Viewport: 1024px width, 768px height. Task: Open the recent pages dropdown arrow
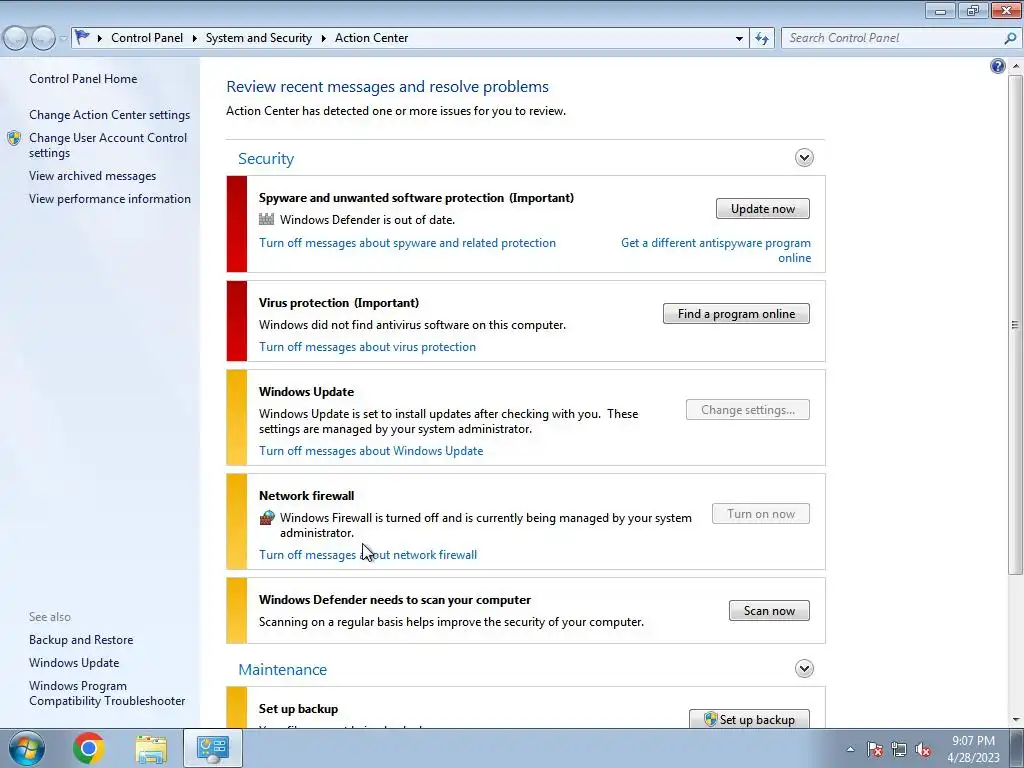[x=63, y=38]
